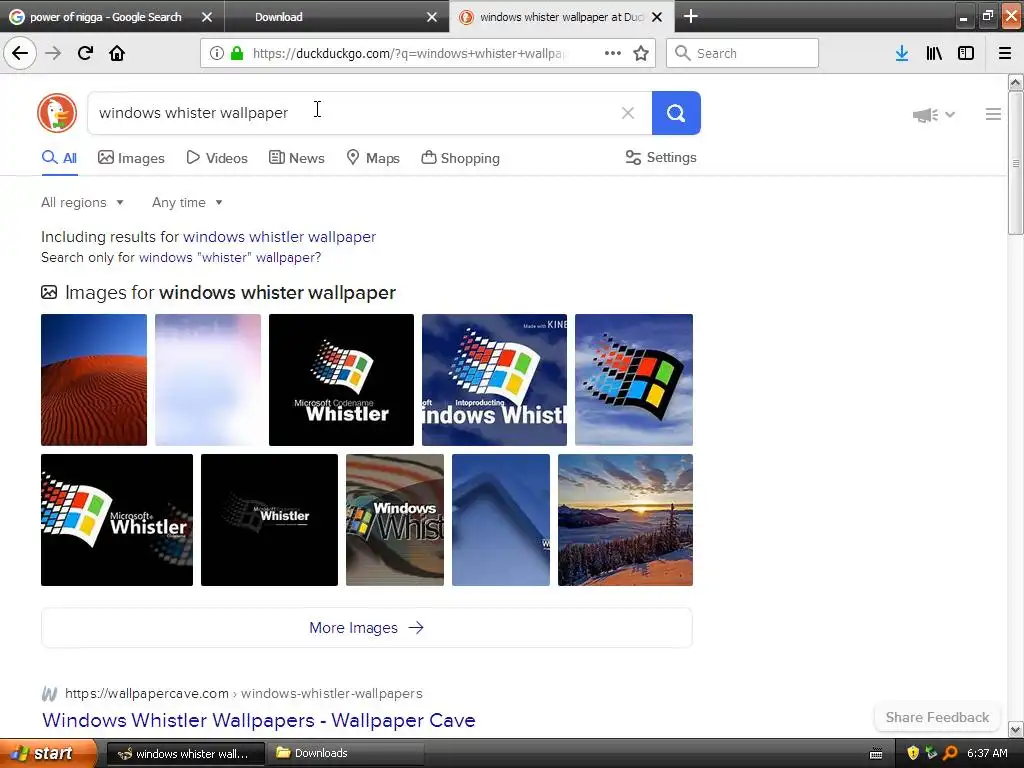The width and height of the screenshot is (1024, 768).
Task: Open the black Microsoft Codename Whistler thumbnail
Action: click(342, 380)
